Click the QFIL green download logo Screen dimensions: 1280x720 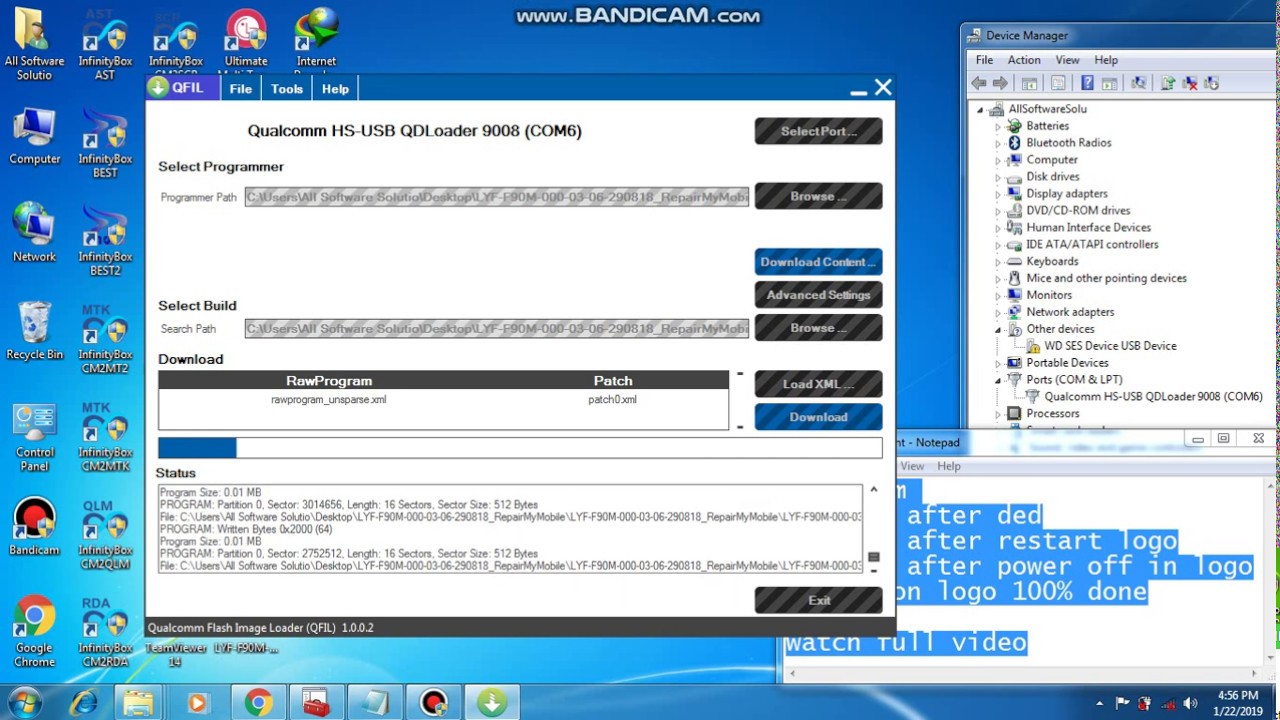pos(159,88)
